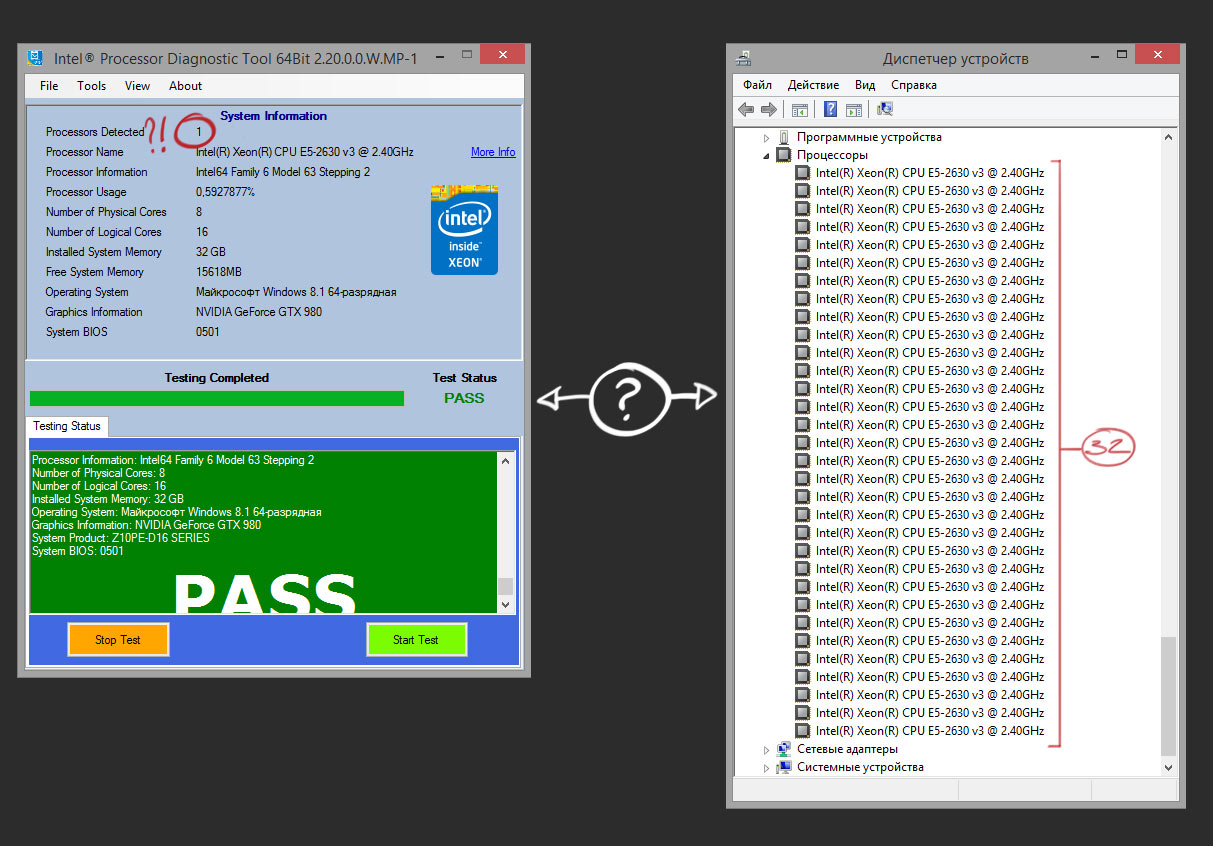Click the Intel inside Xeon logo
The height and width of the screenshot is (846, 1213).
(x=464, y=230)
